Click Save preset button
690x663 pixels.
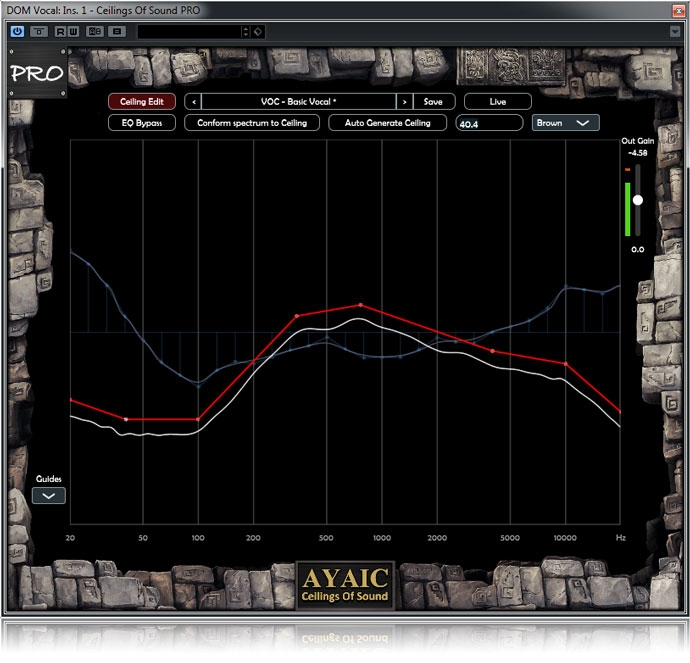[433, 101]
